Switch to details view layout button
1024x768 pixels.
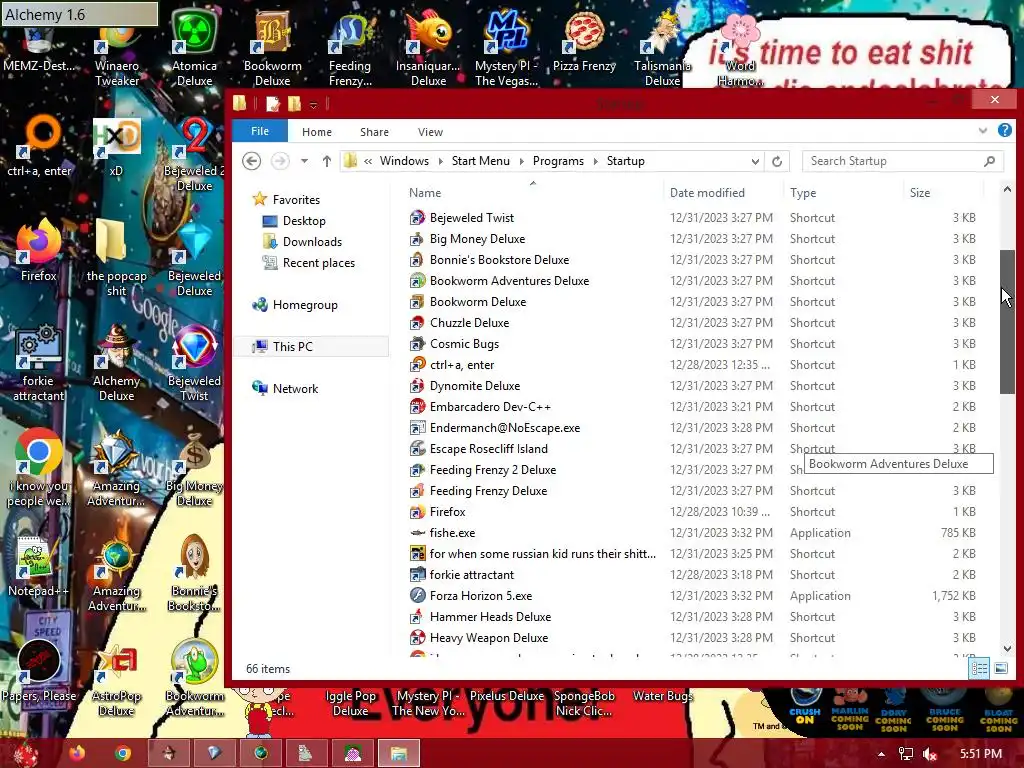(979, 668)
